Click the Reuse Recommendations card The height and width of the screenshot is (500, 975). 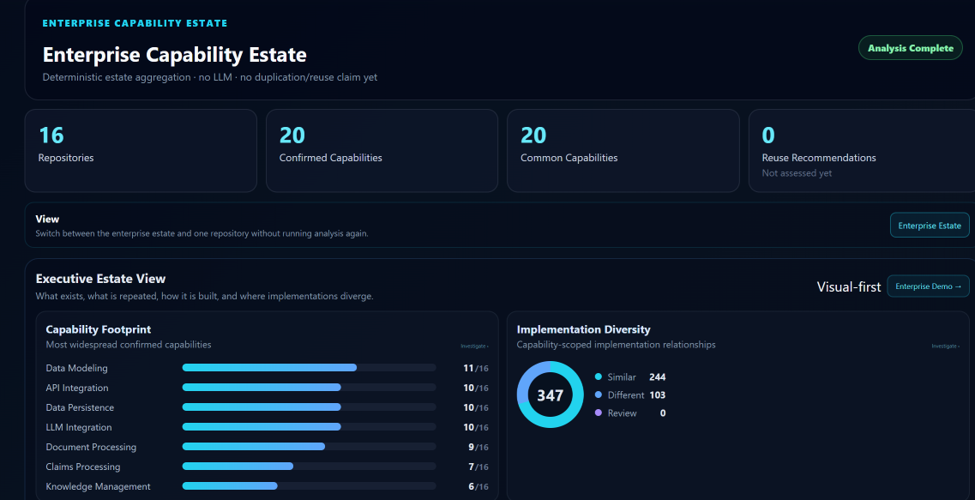click(x=862, y=151)
